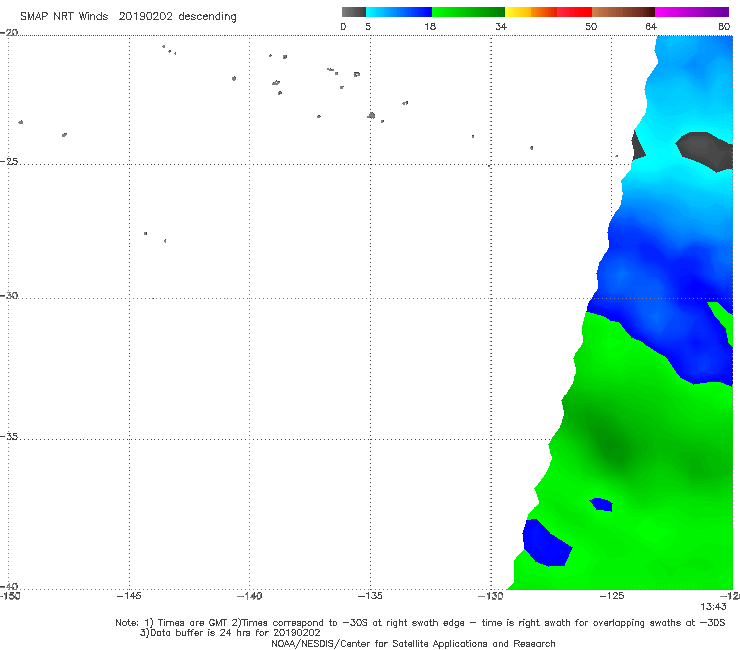The width and height of the screenshot is (740, 650).
Task: Click the longitude label '-125' on the bottom axis
Action: pyautogui.click(x=612, y=596)
